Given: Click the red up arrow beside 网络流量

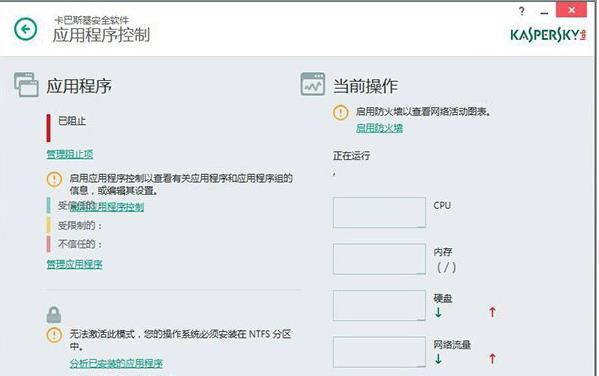Looking at the screenshot, I should [492, 358].
